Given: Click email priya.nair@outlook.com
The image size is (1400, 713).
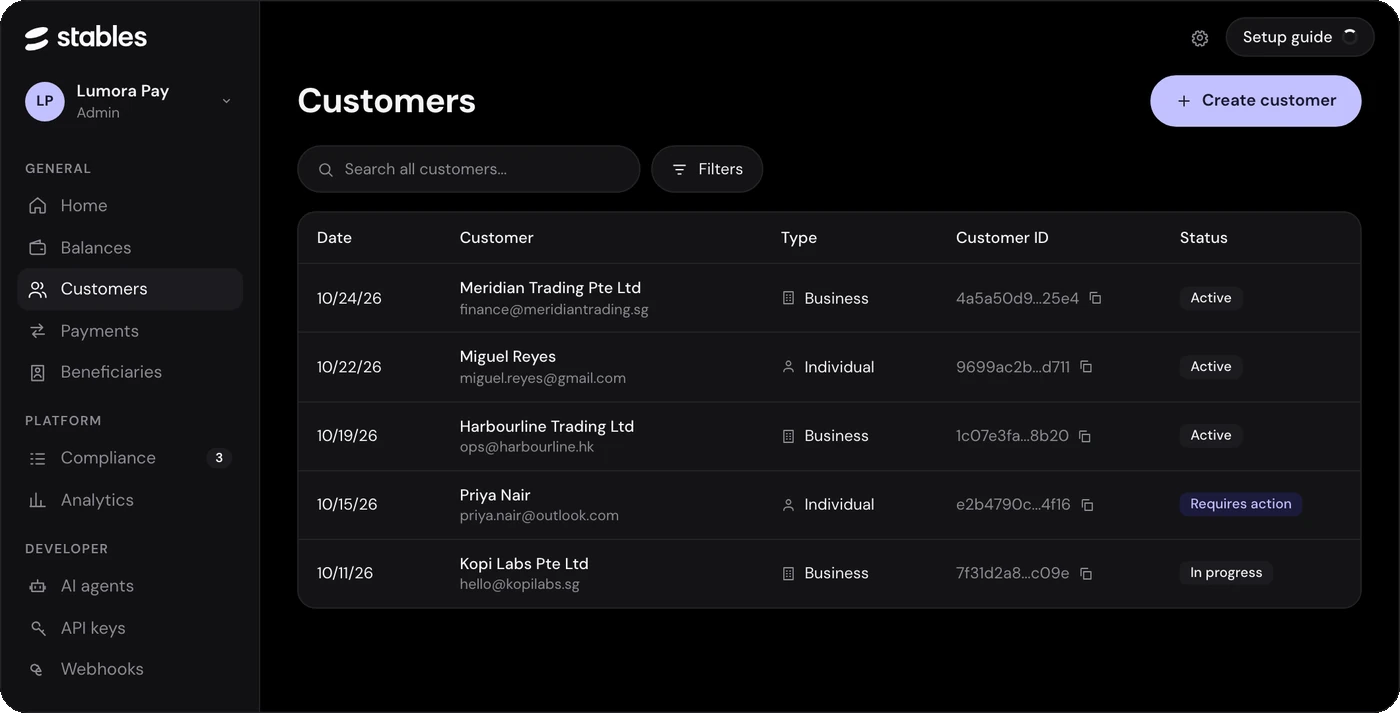Looking at the screenshot, I should coord(539,516).
